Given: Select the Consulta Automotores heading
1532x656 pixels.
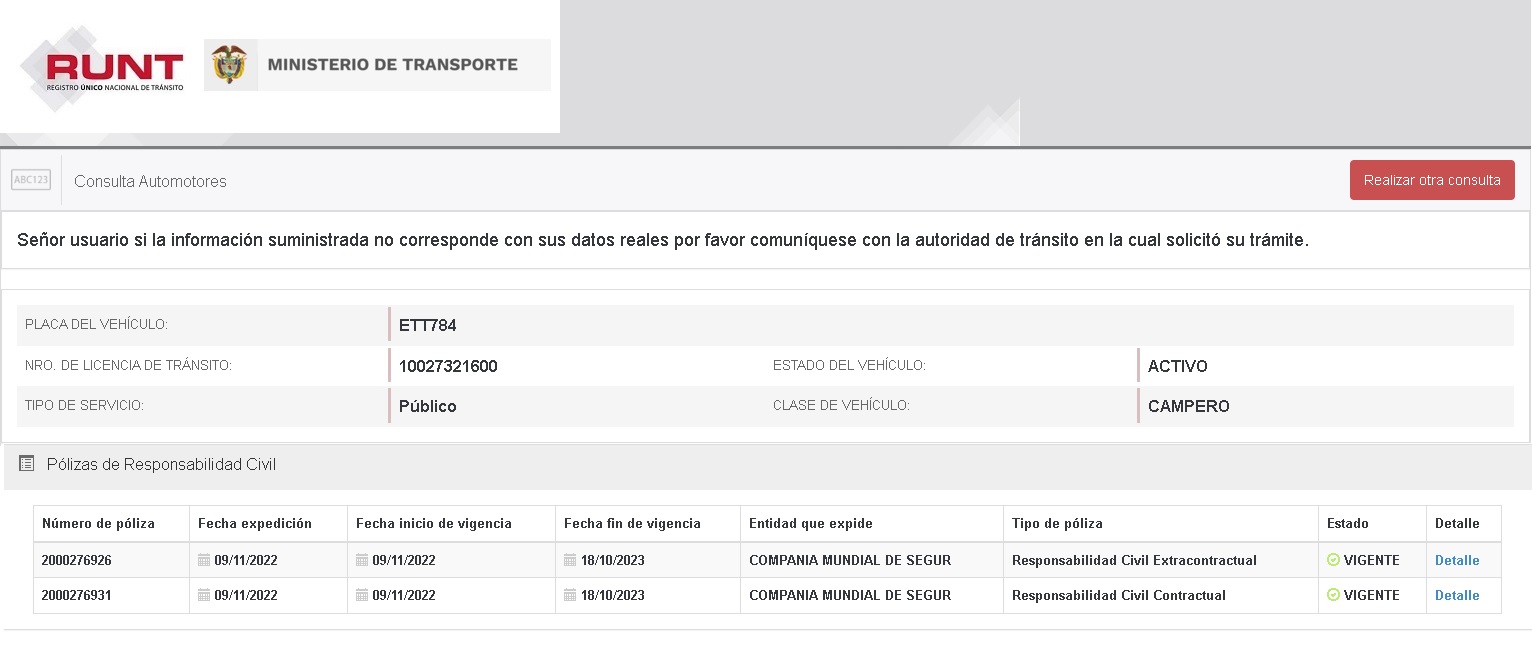Looking at the screenshot, I should (150, 181).
